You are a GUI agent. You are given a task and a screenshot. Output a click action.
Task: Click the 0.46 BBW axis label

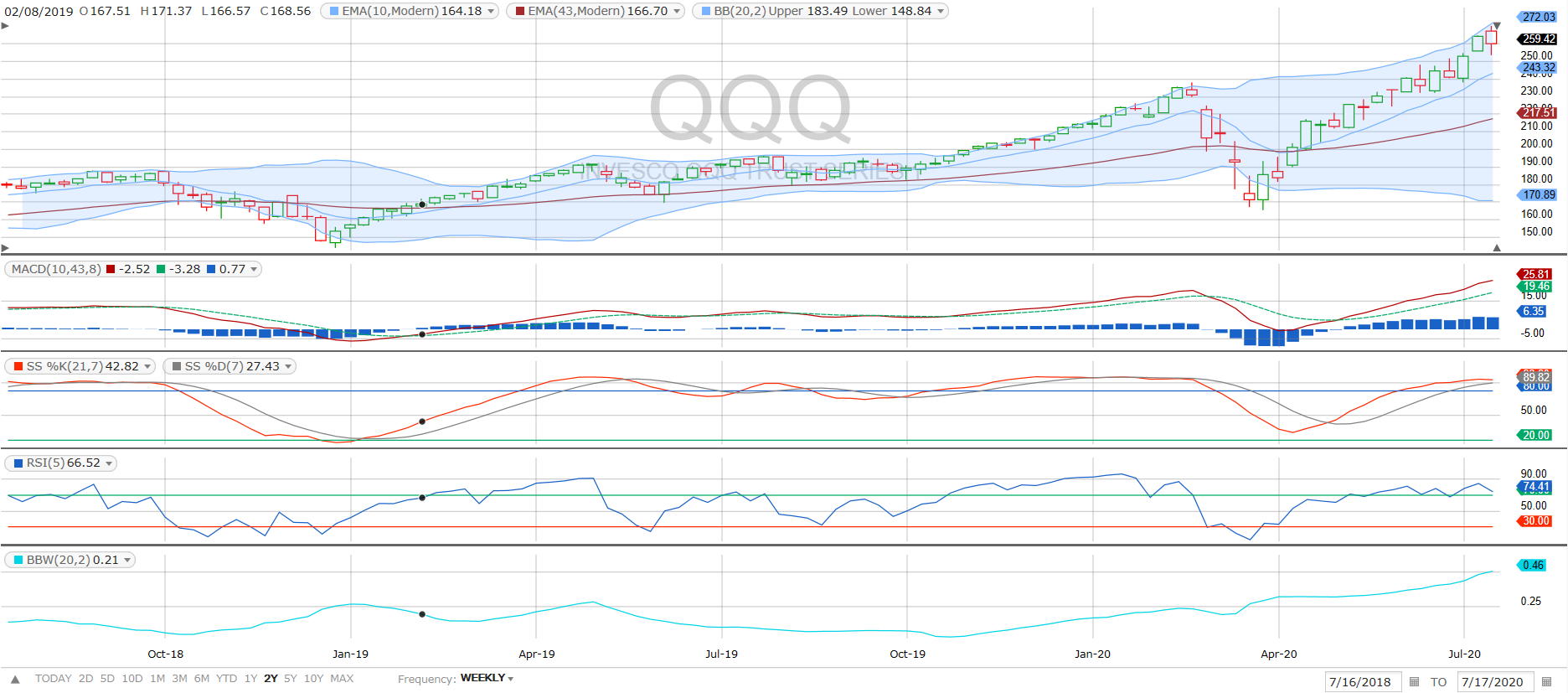1532,565
